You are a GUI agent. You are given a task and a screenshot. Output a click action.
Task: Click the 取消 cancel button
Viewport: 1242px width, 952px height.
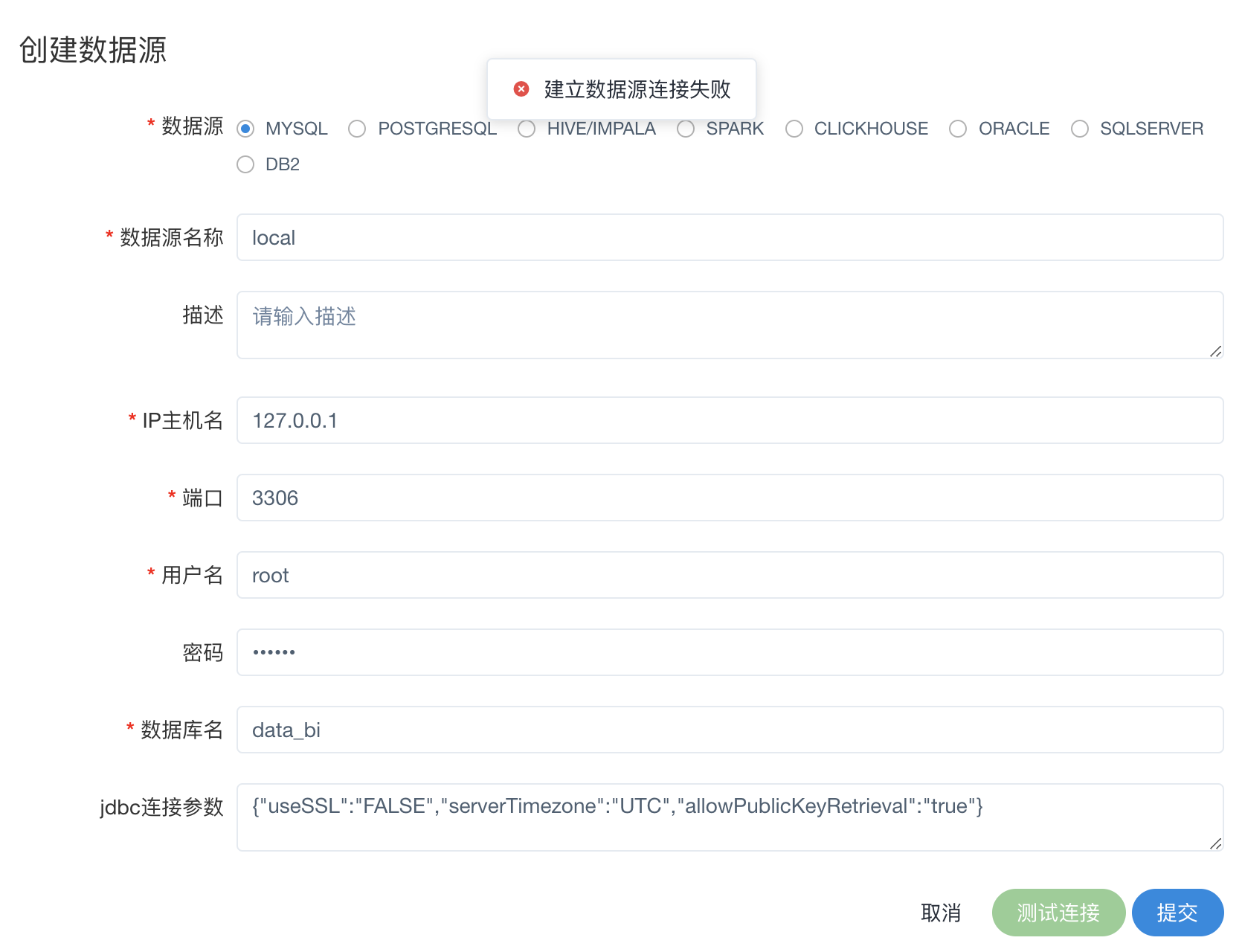[x=941, y=913]
